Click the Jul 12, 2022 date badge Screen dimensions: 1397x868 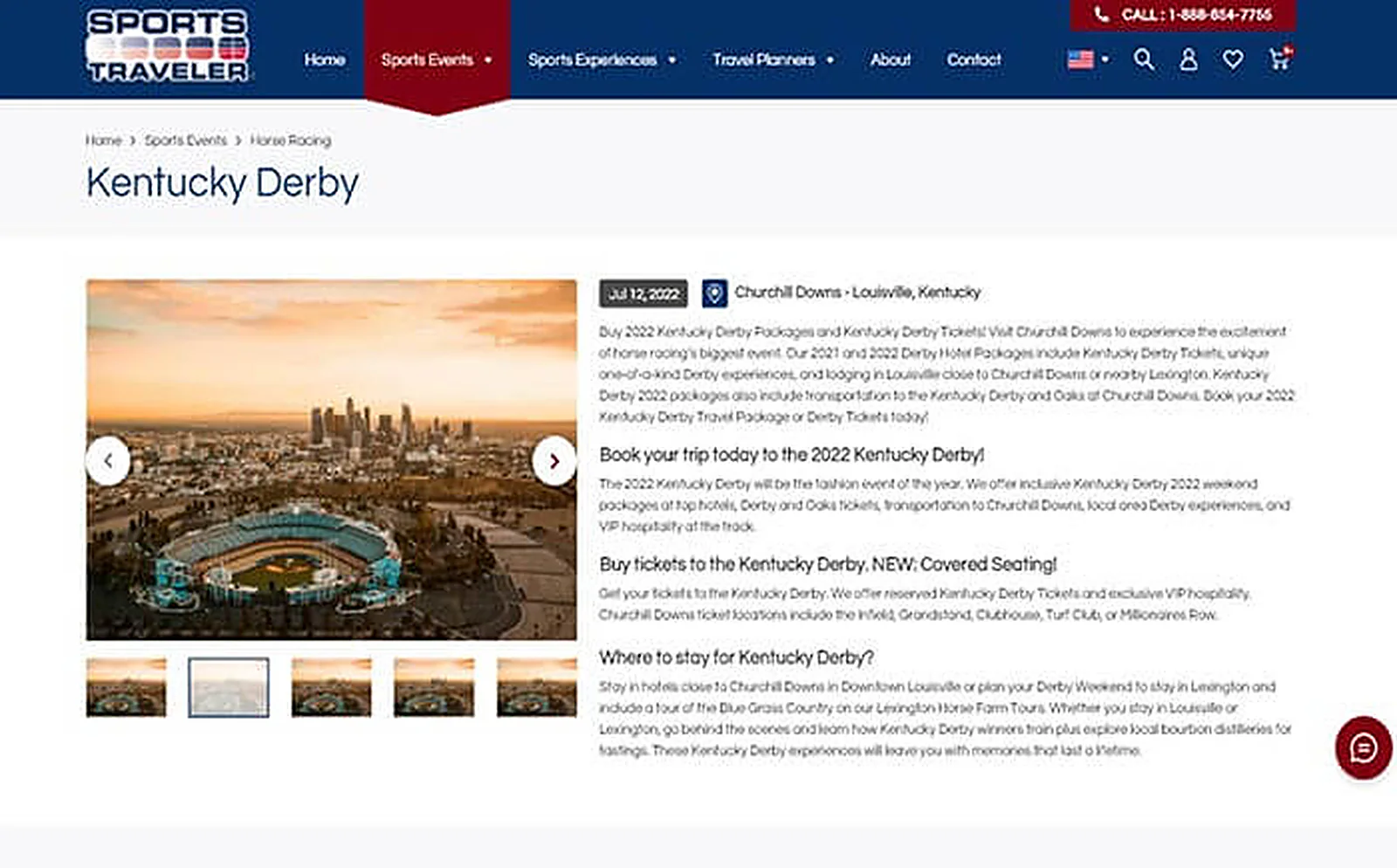click(643, 293)
